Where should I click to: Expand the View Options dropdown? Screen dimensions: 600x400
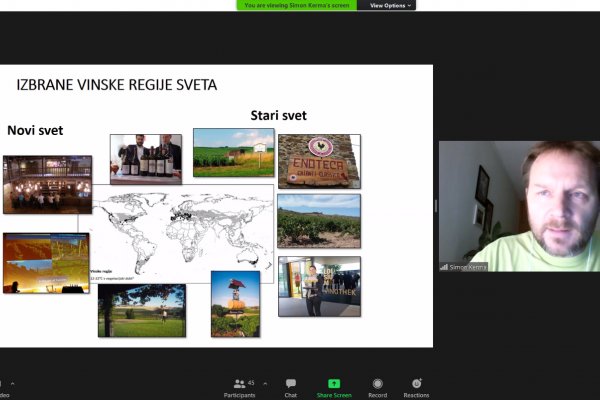(388, 5)
